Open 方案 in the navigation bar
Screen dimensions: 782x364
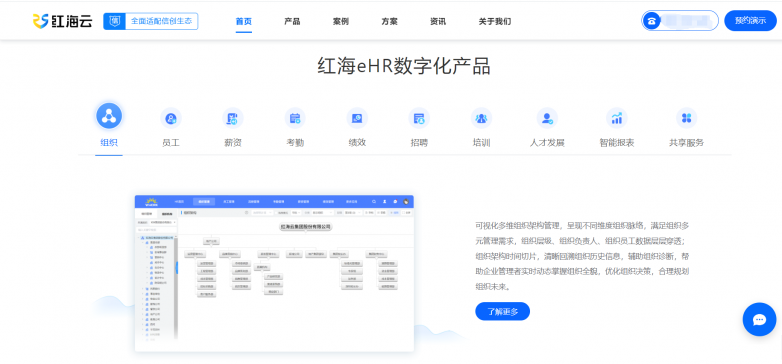coord(390,21)
